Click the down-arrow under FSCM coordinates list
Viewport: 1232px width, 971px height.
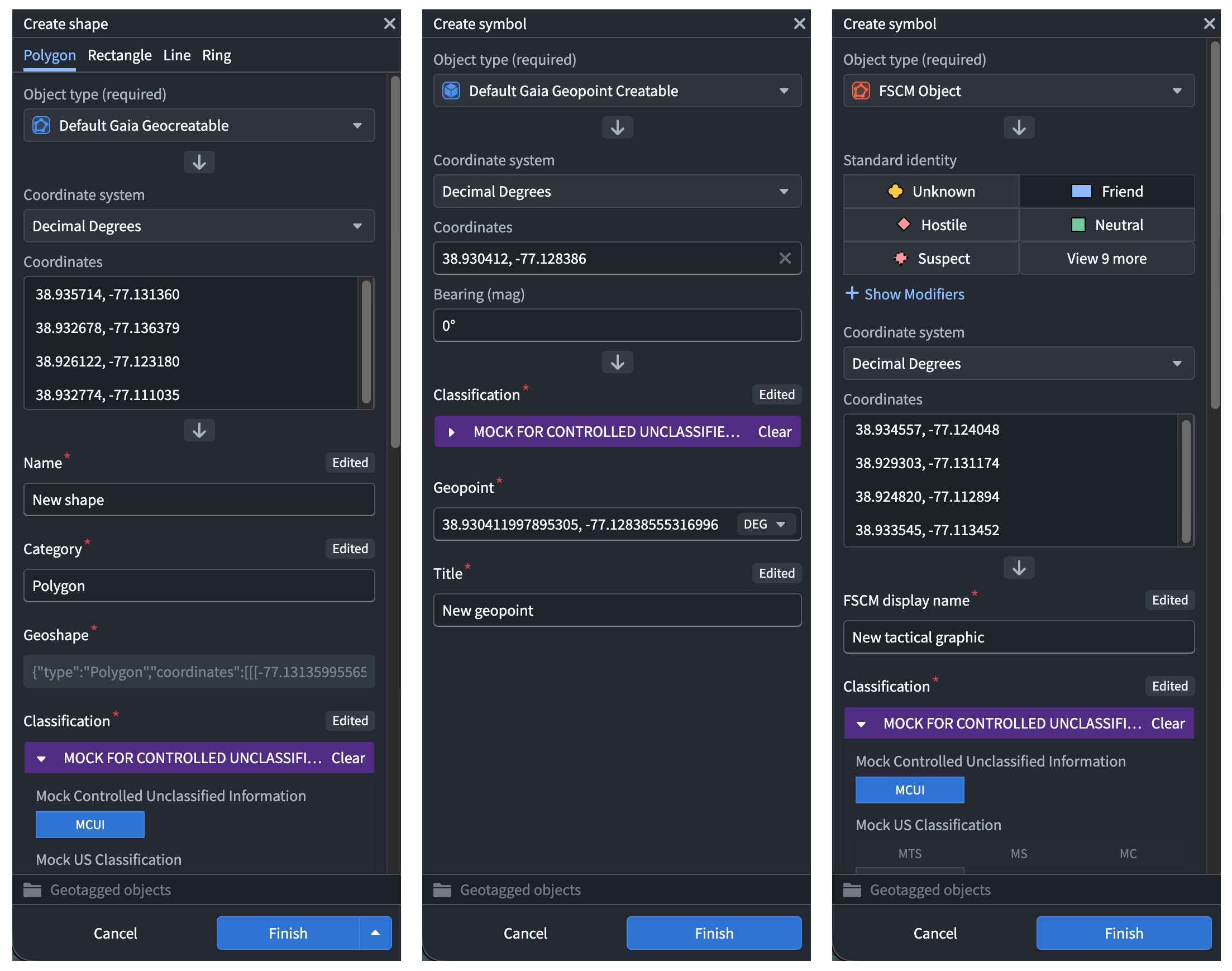pyautogui.click(x=1018, y=568)
